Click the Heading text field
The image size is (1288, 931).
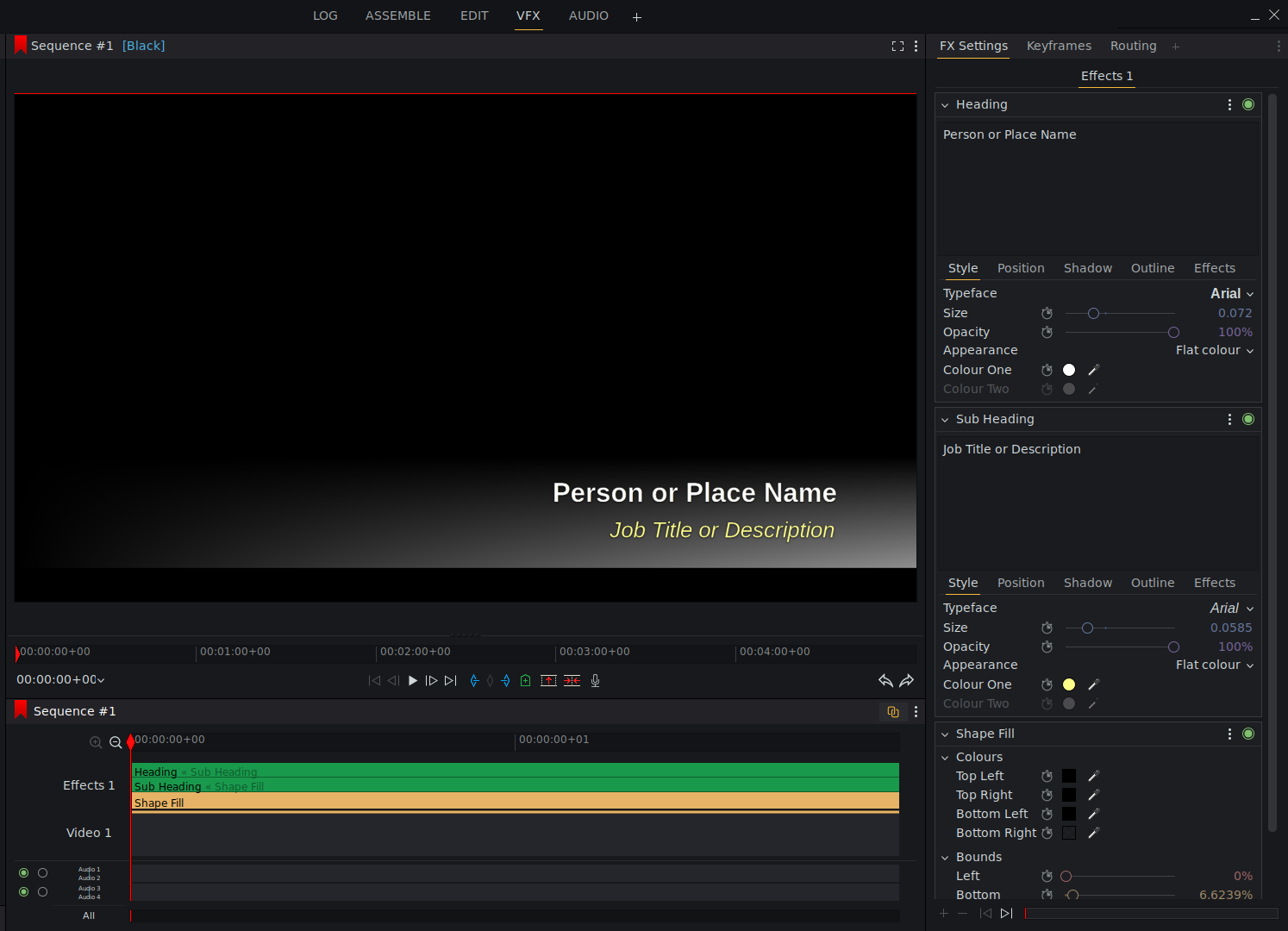(x=1098, y=188)
